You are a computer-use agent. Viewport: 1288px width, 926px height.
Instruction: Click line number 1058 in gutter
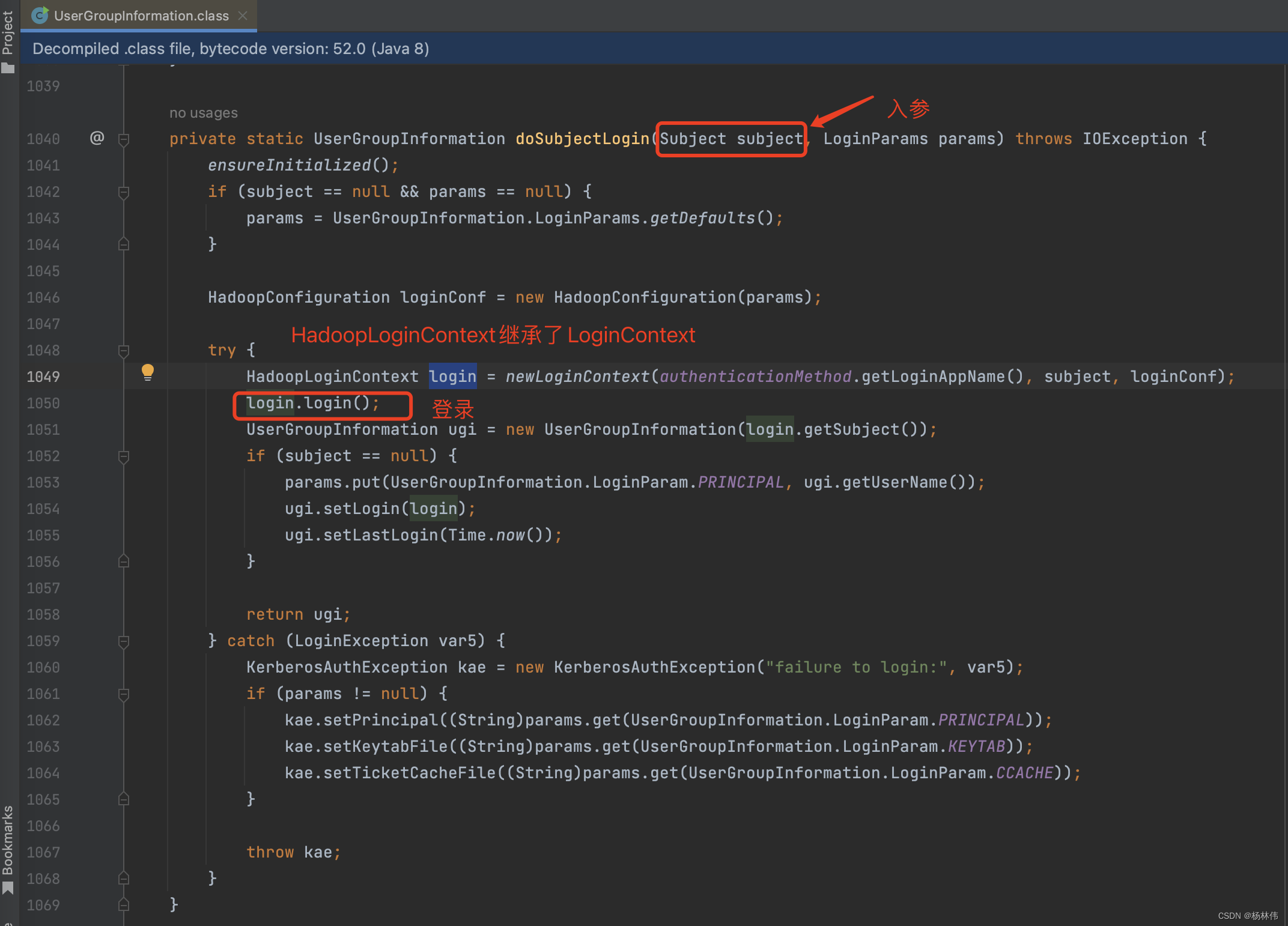[43, 614]
